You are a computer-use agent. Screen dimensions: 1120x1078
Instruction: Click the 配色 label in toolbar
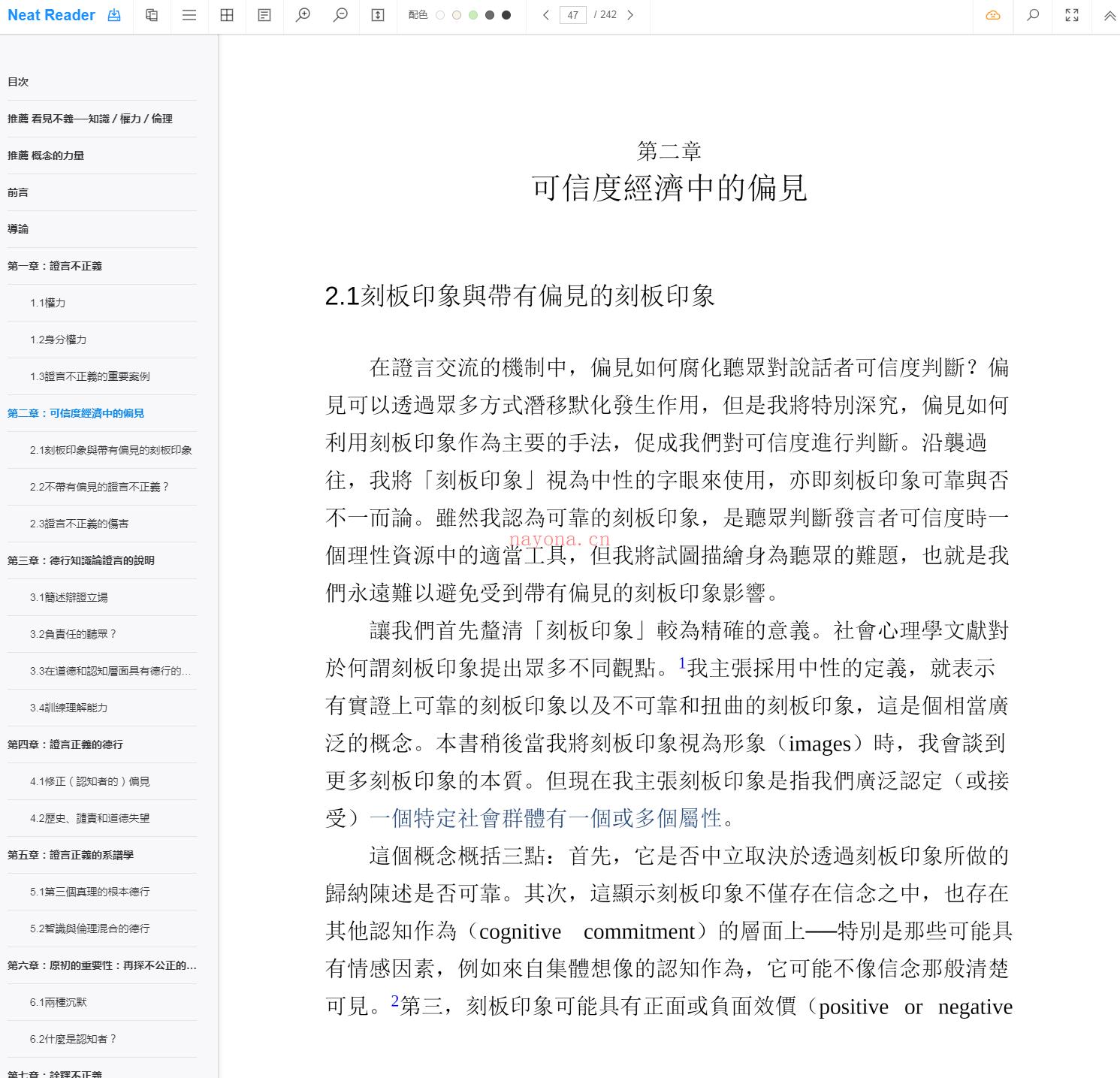coord(418,15)
